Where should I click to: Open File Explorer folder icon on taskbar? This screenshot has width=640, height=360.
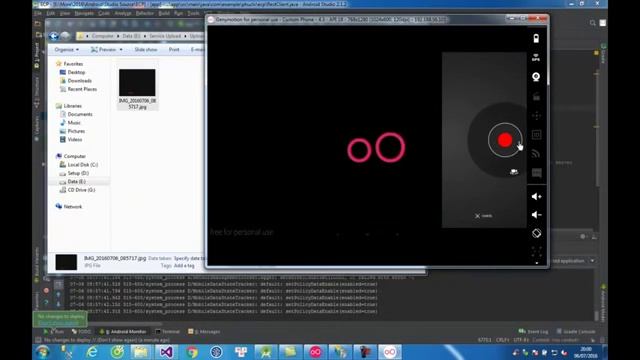pyautogui.click(x=141, y=352)
